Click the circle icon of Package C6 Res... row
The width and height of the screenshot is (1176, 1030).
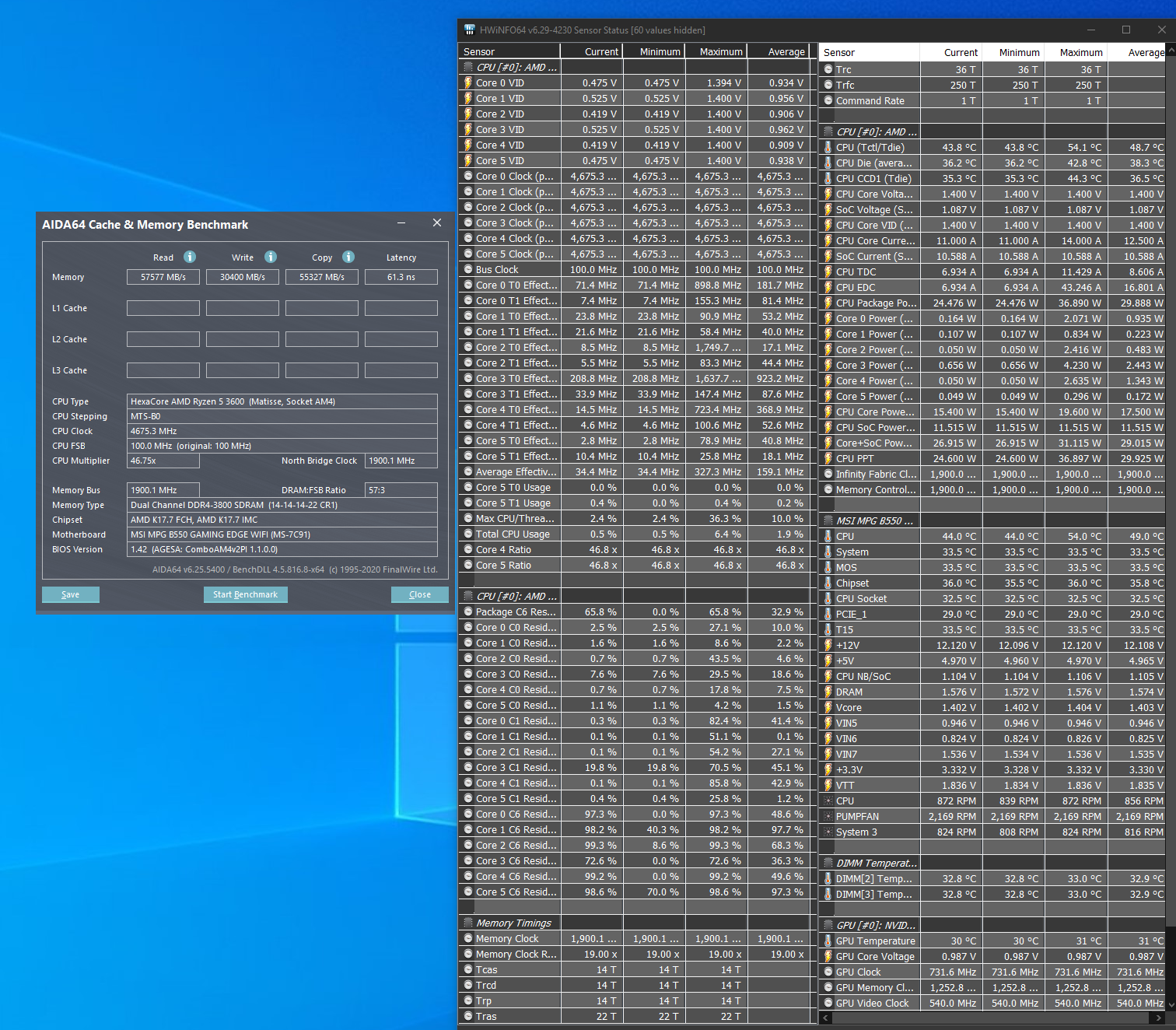tap(468, 611)
